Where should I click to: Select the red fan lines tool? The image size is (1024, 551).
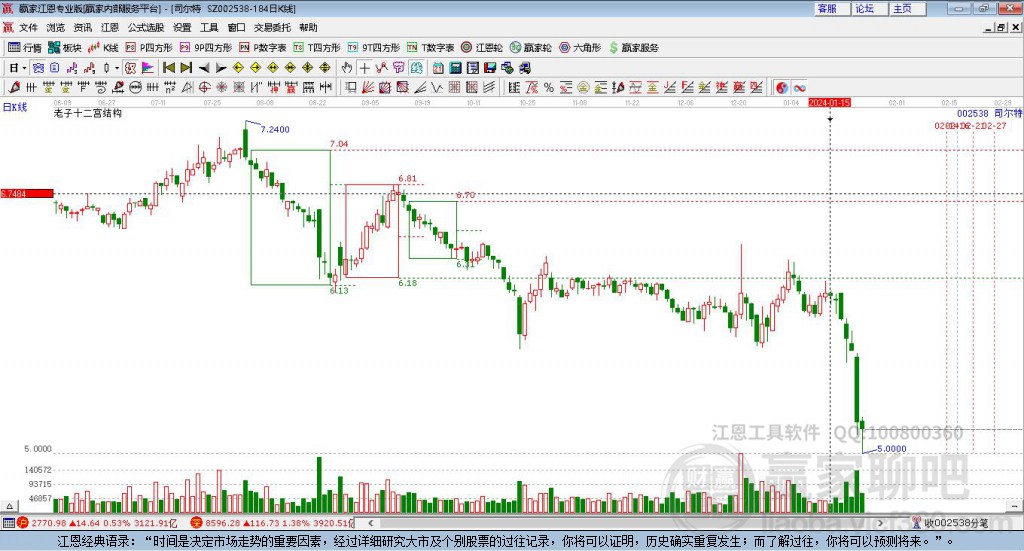367,87
